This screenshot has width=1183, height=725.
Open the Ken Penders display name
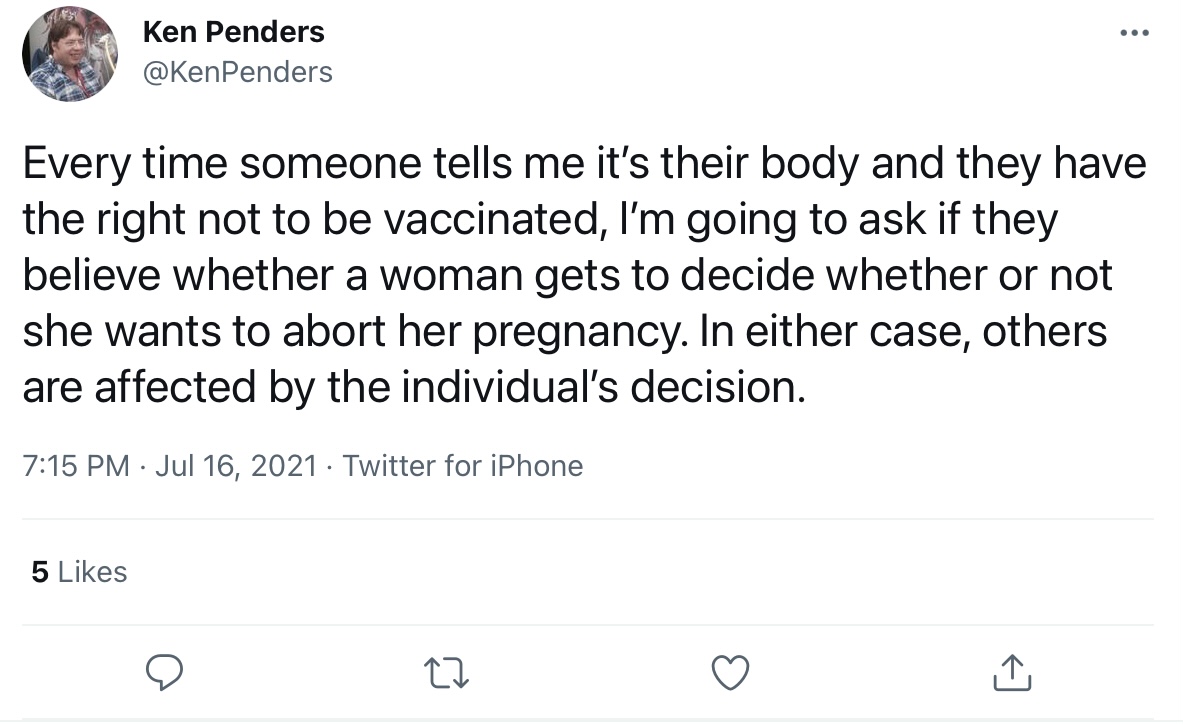click(233, 32)
